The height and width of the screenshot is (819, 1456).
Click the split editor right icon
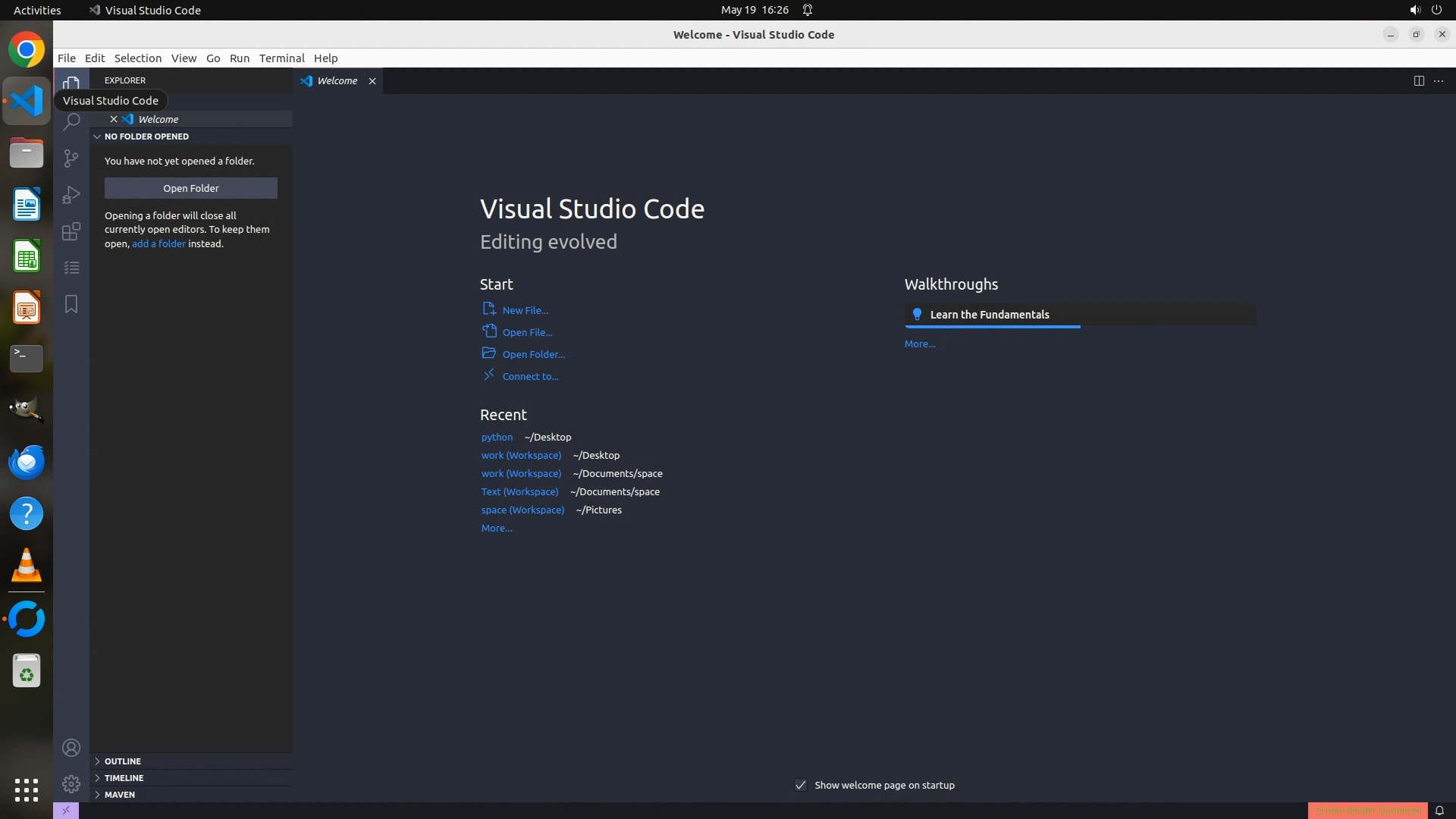[1418, 81]
